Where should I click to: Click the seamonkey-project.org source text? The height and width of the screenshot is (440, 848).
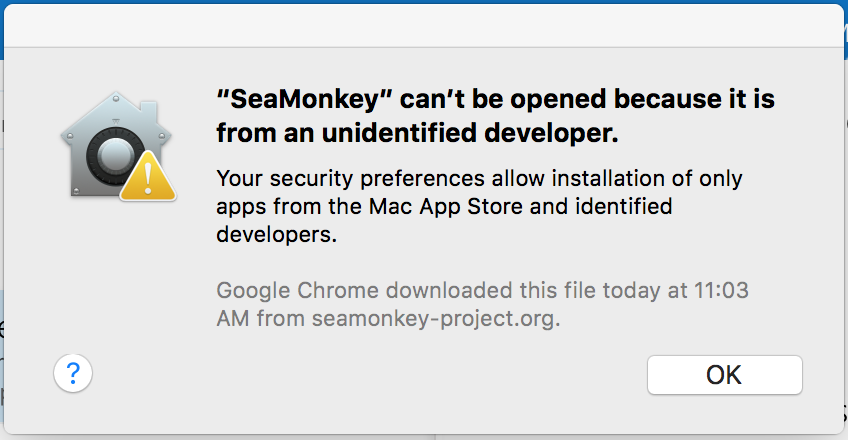coord(436,319)
